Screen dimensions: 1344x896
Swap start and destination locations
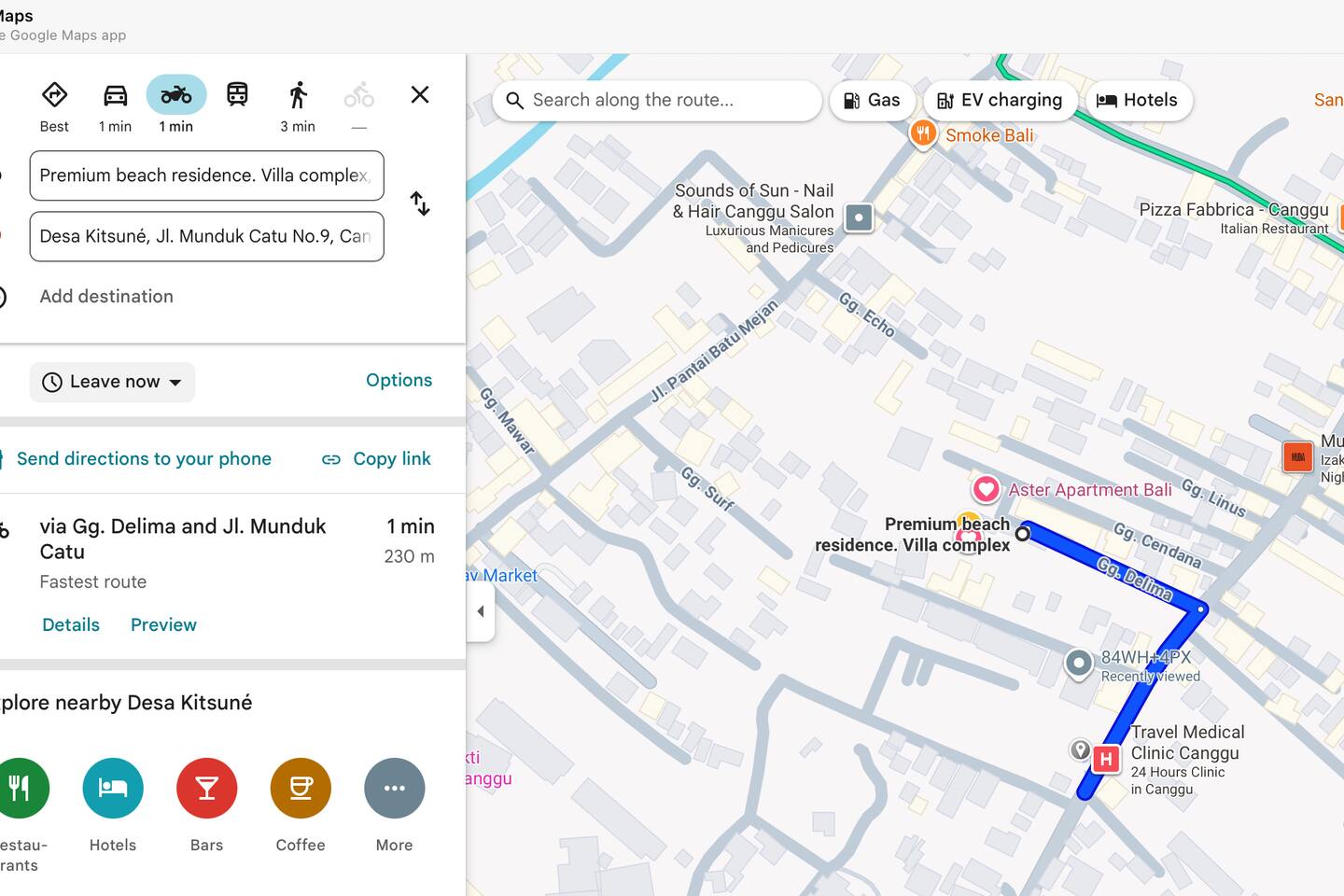[420, 203]
